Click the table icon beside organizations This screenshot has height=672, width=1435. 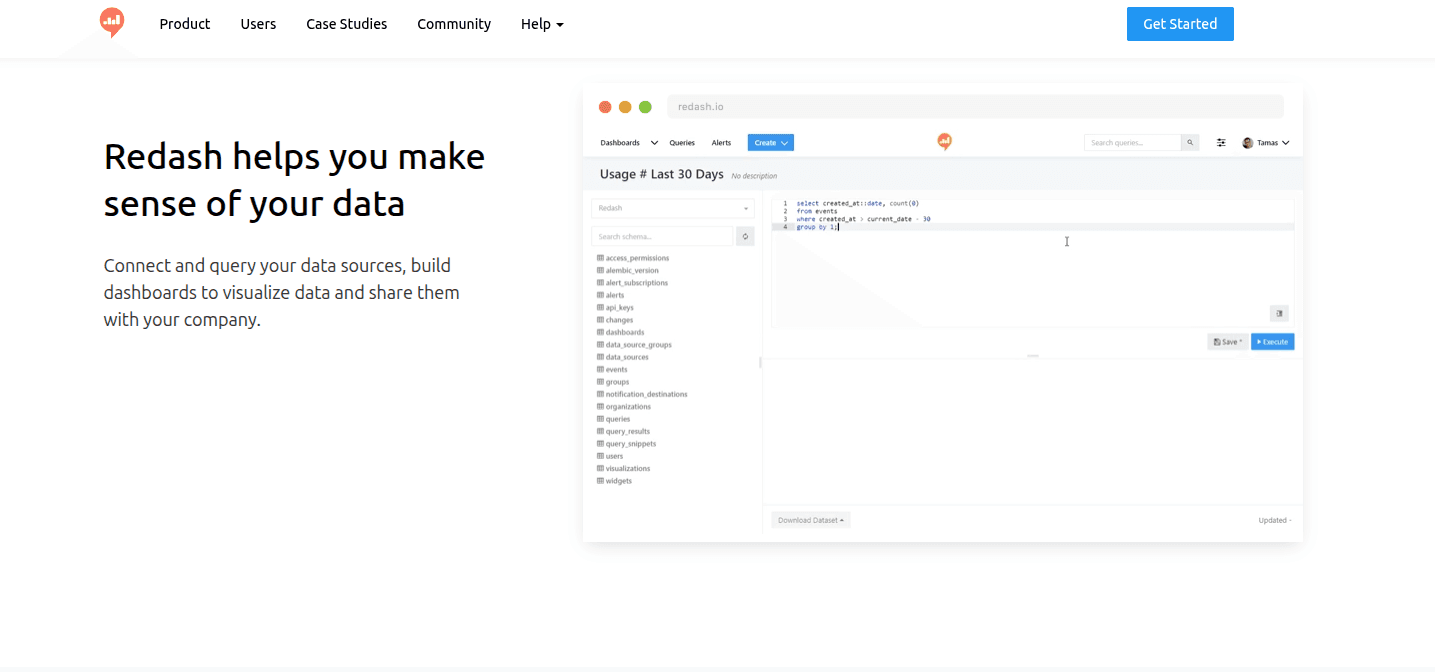point(600,407)
